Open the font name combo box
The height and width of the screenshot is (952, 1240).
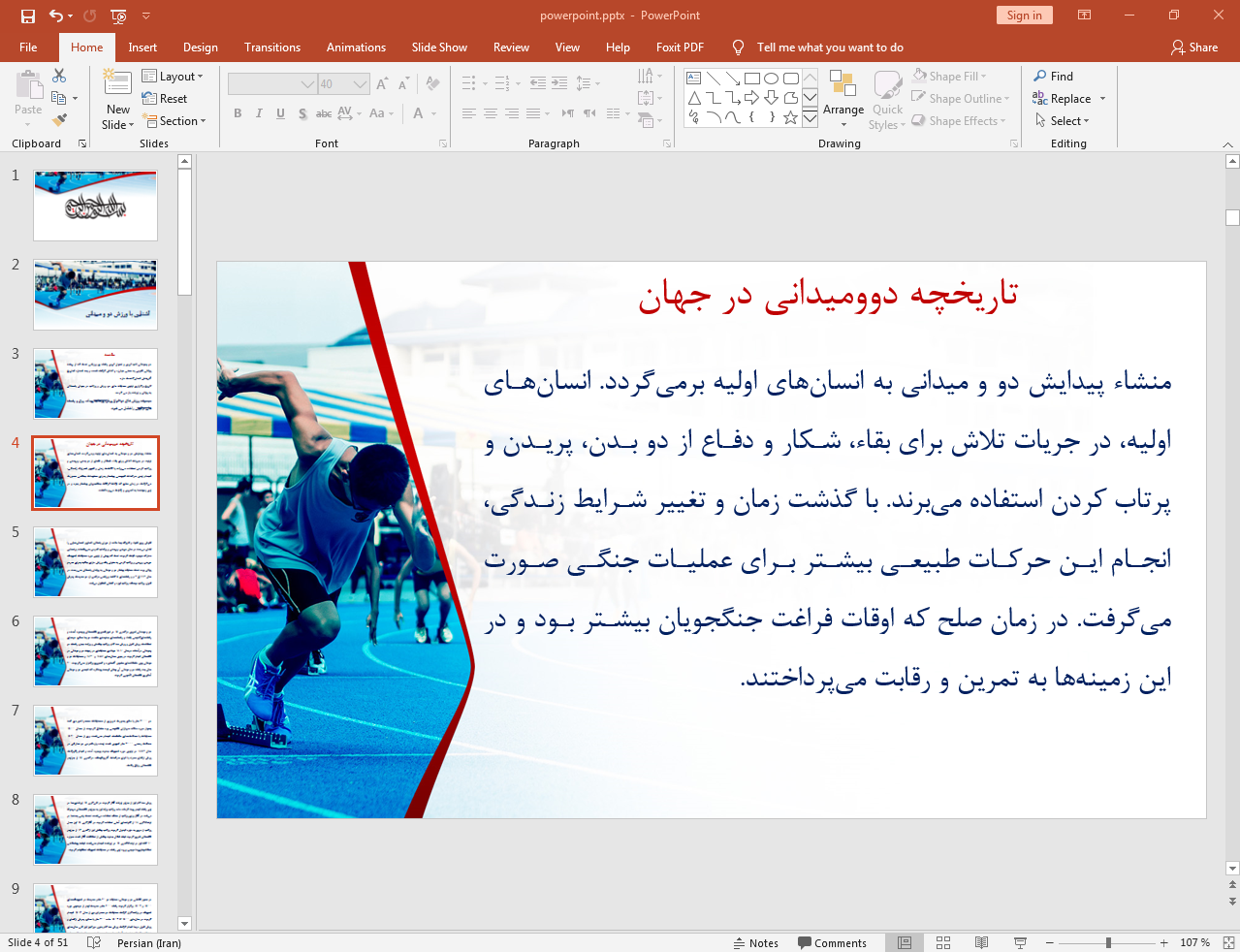[272, 84]
